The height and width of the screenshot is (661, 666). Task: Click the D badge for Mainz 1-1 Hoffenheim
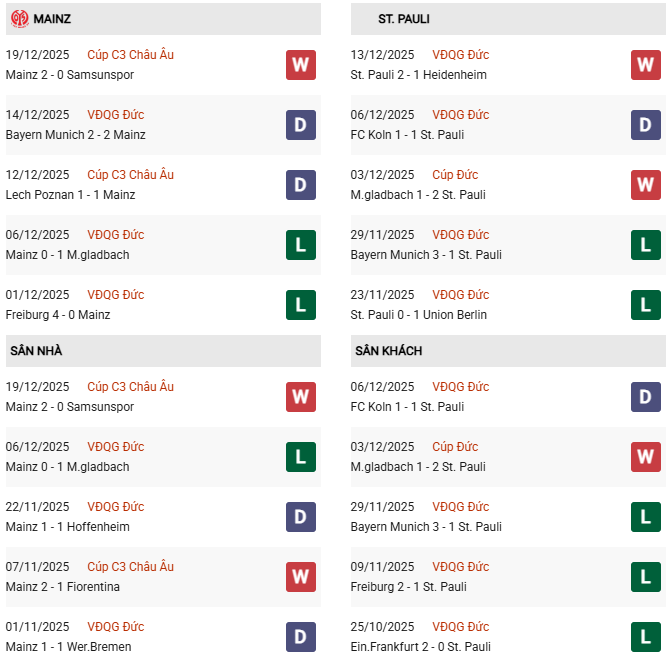[x=301, y=517]
